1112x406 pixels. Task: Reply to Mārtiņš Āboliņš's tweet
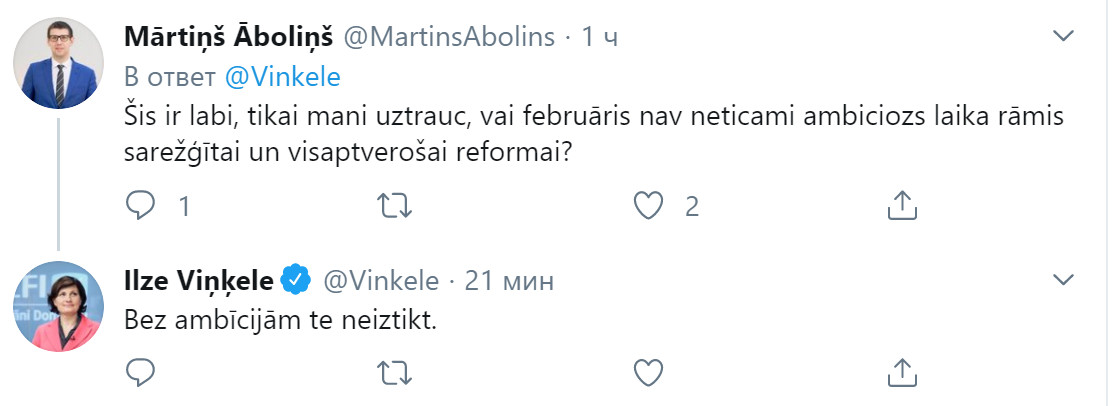(140, 206)
